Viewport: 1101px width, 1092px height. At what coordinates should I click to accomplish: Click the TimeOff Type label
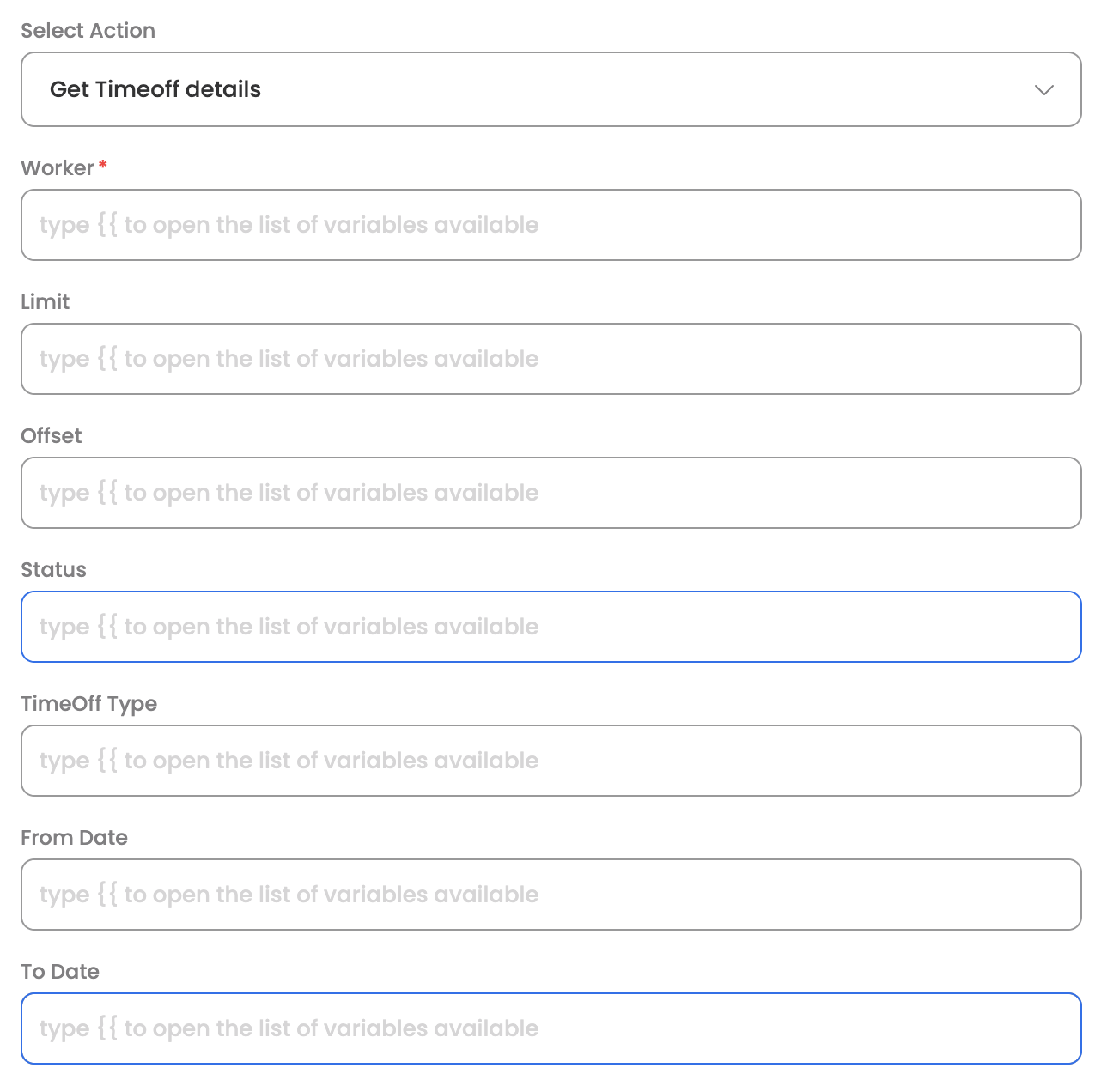coord(88,704)
